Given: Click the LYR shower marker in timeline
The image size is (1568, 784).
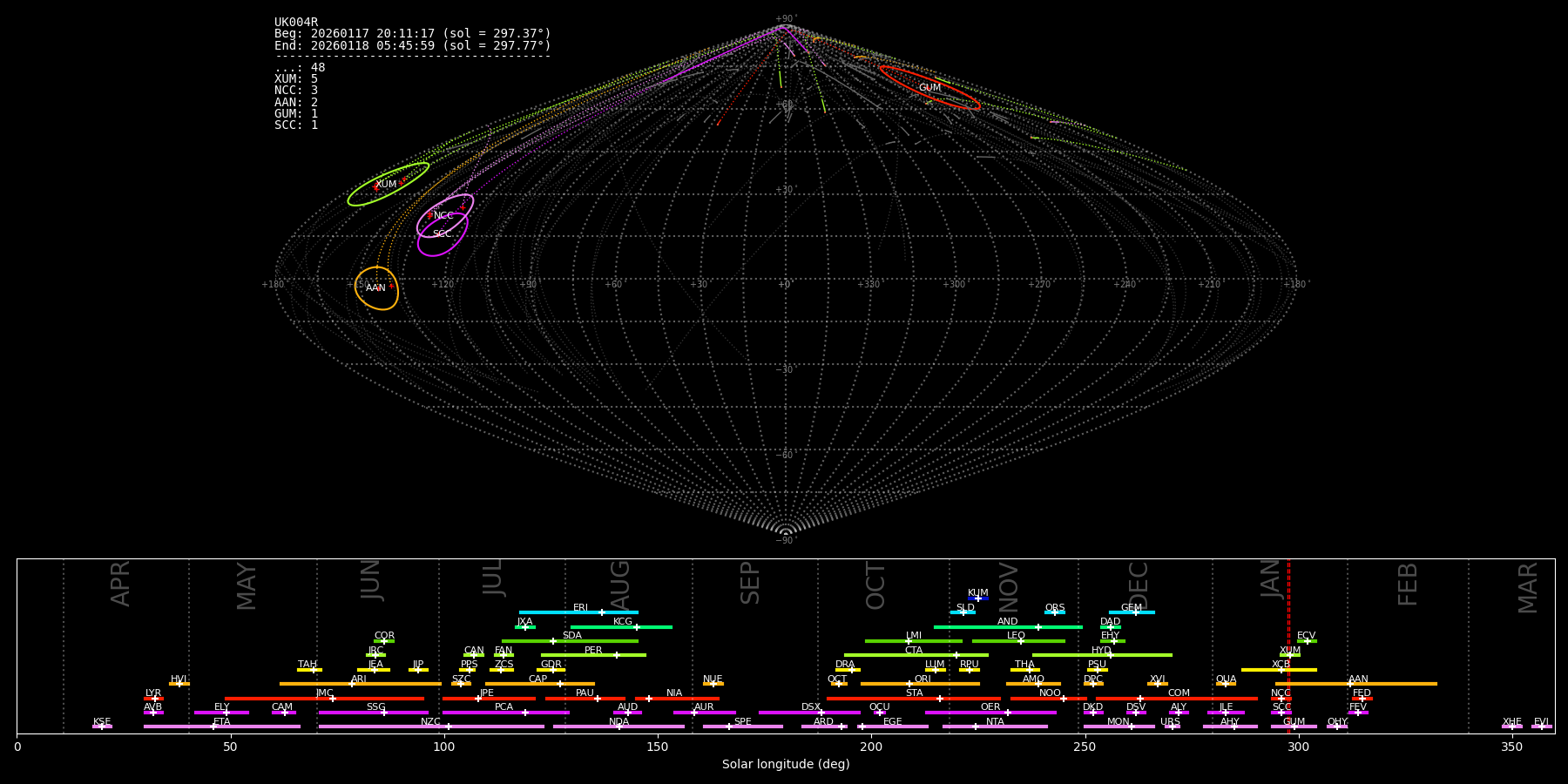Looking at the screenshot, I should click(x=154, y=699).
